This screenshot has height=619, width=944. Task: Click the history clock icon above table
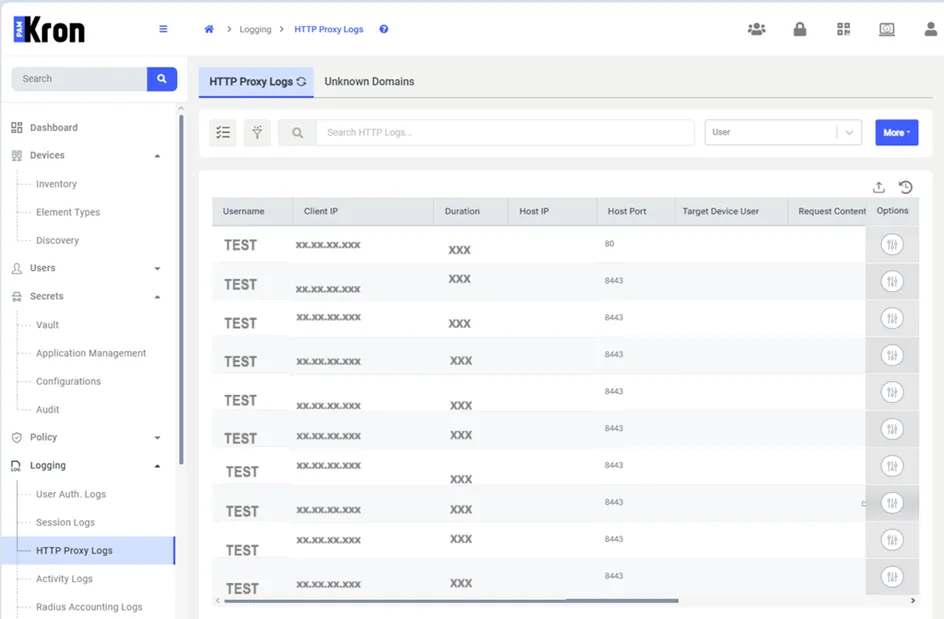(x=905, y=187)
